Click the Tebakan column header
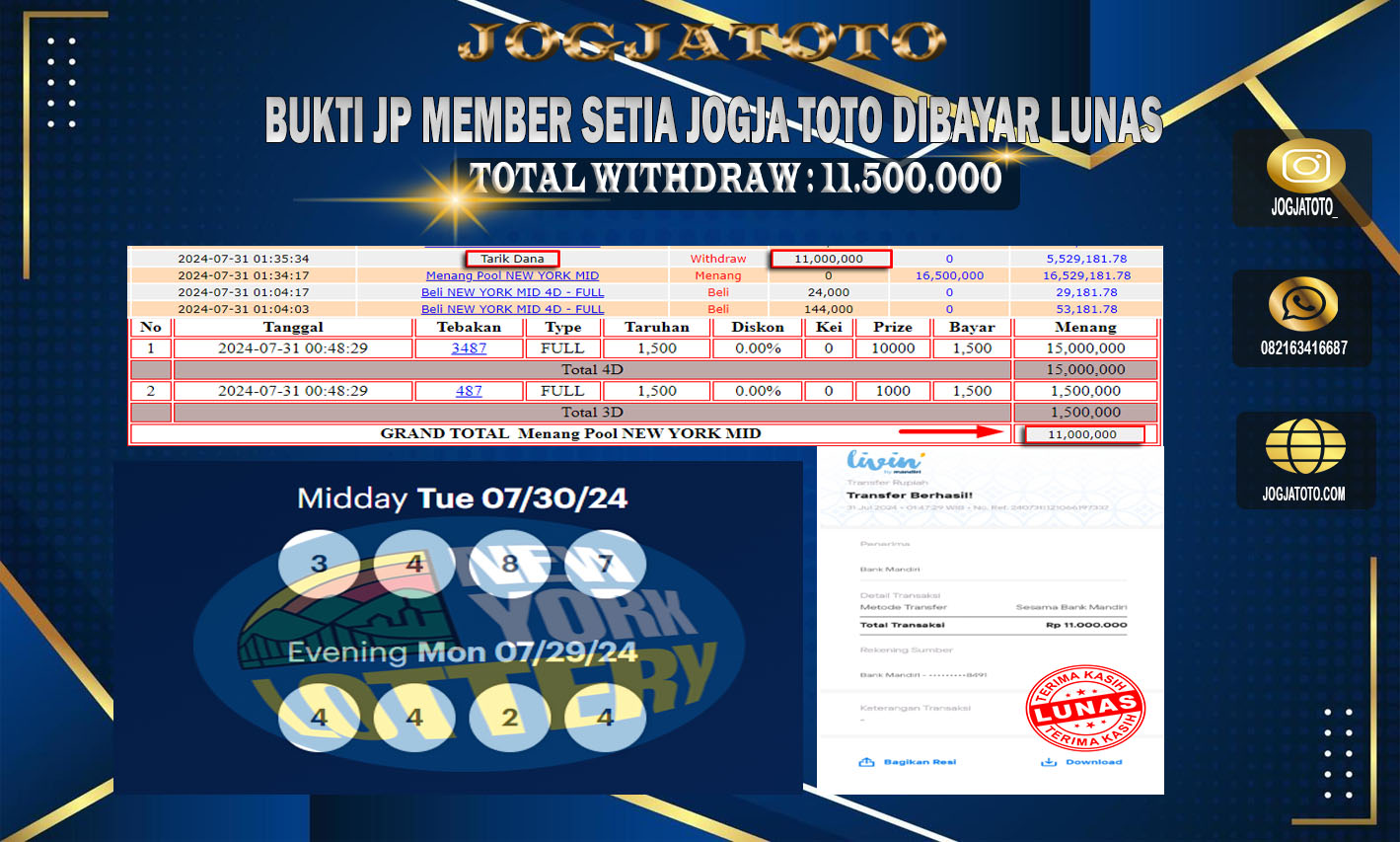The height and width of the screenshot is (842, 1400). point(469,327)
